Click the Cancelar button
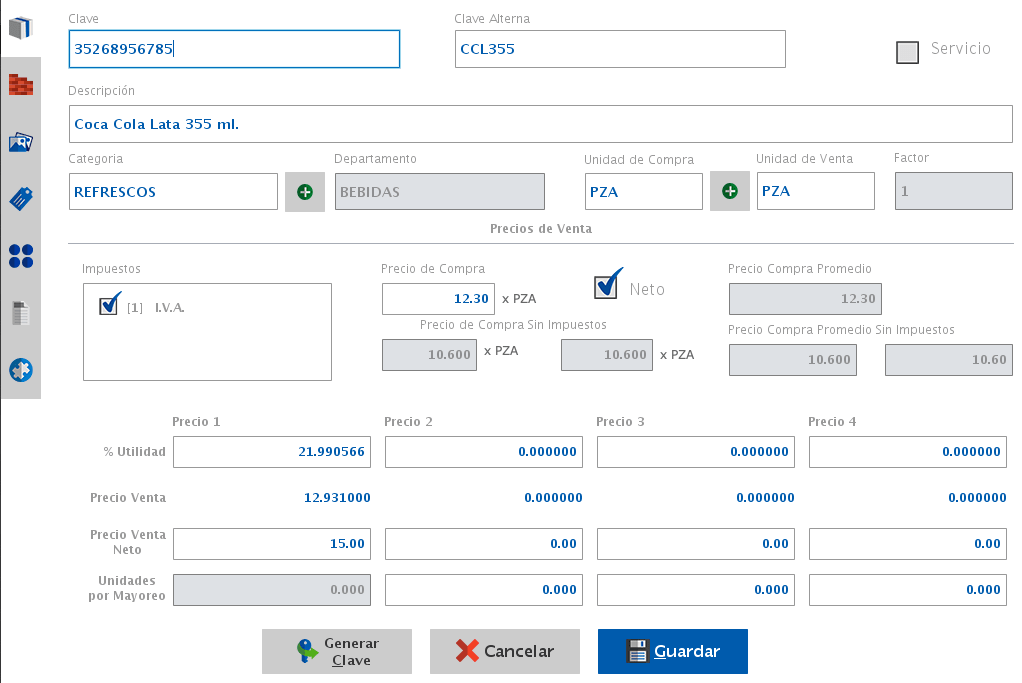Screen dimensions: 1022x683 (x=505, y=652)
